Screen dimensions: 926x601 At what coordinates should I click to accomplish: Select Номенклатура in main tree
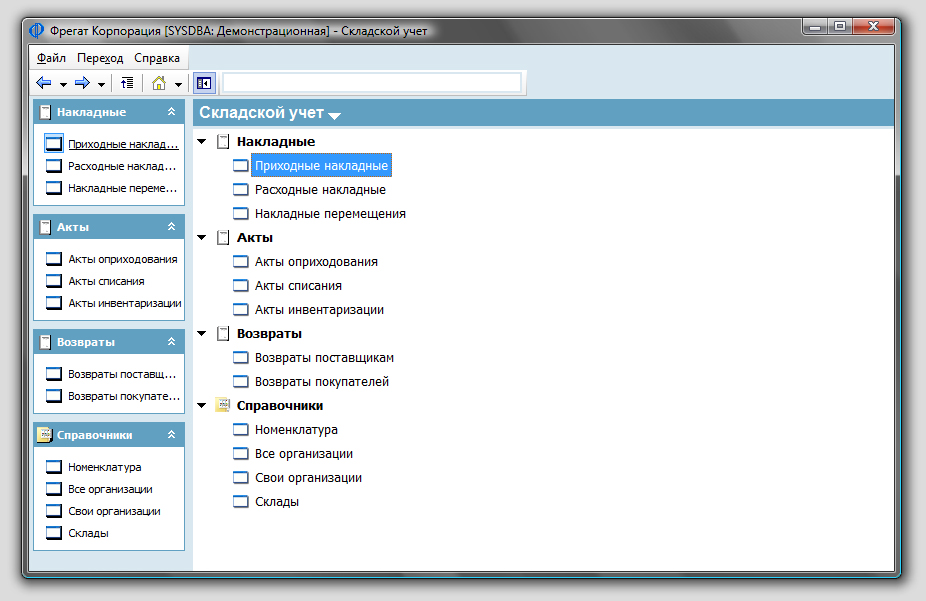click(x=296, y=430)
